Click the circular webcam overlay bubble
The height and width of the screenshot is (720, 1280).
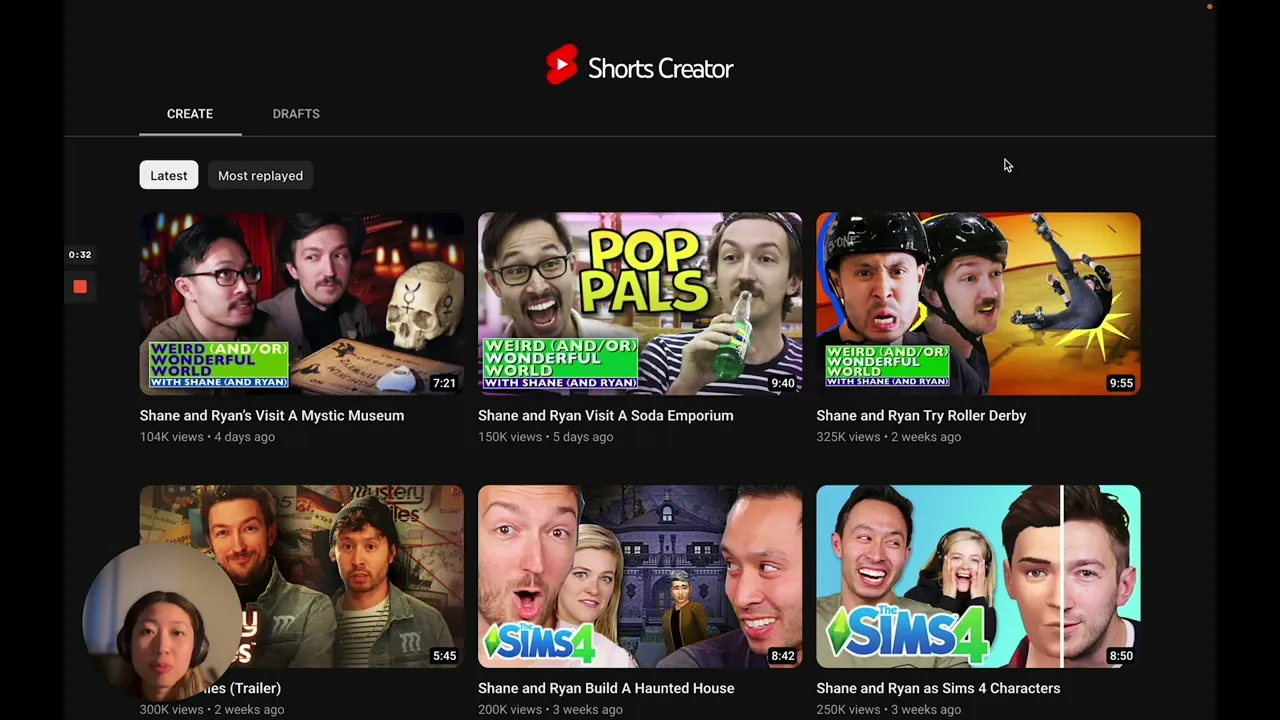(x=160, y=622)
